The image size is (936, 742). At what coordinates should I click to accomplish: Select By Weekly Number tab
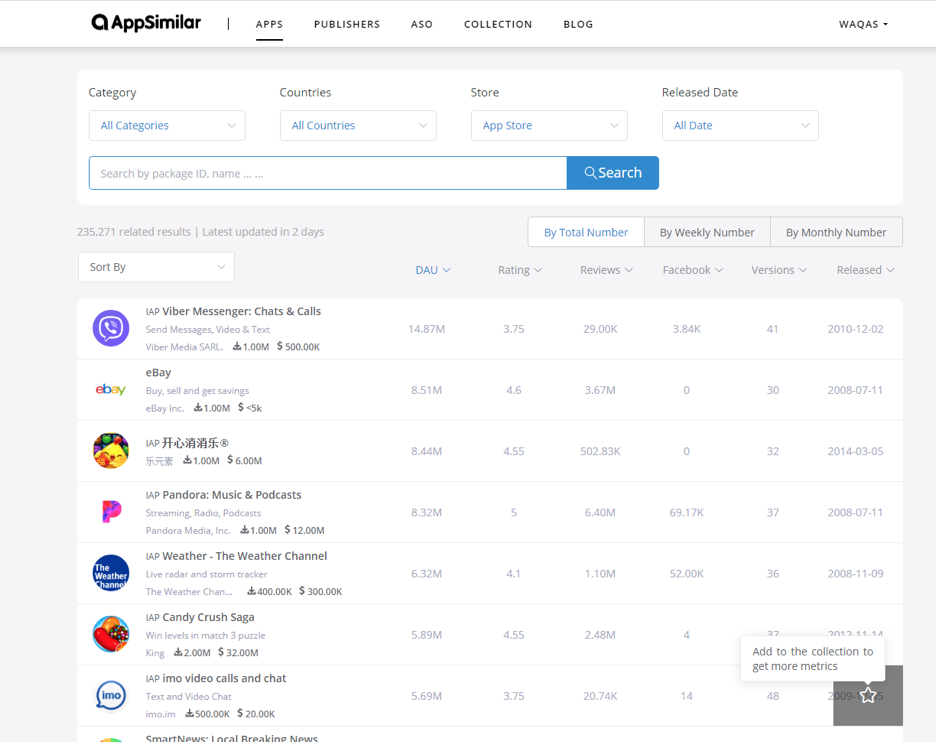click(707, 232)
